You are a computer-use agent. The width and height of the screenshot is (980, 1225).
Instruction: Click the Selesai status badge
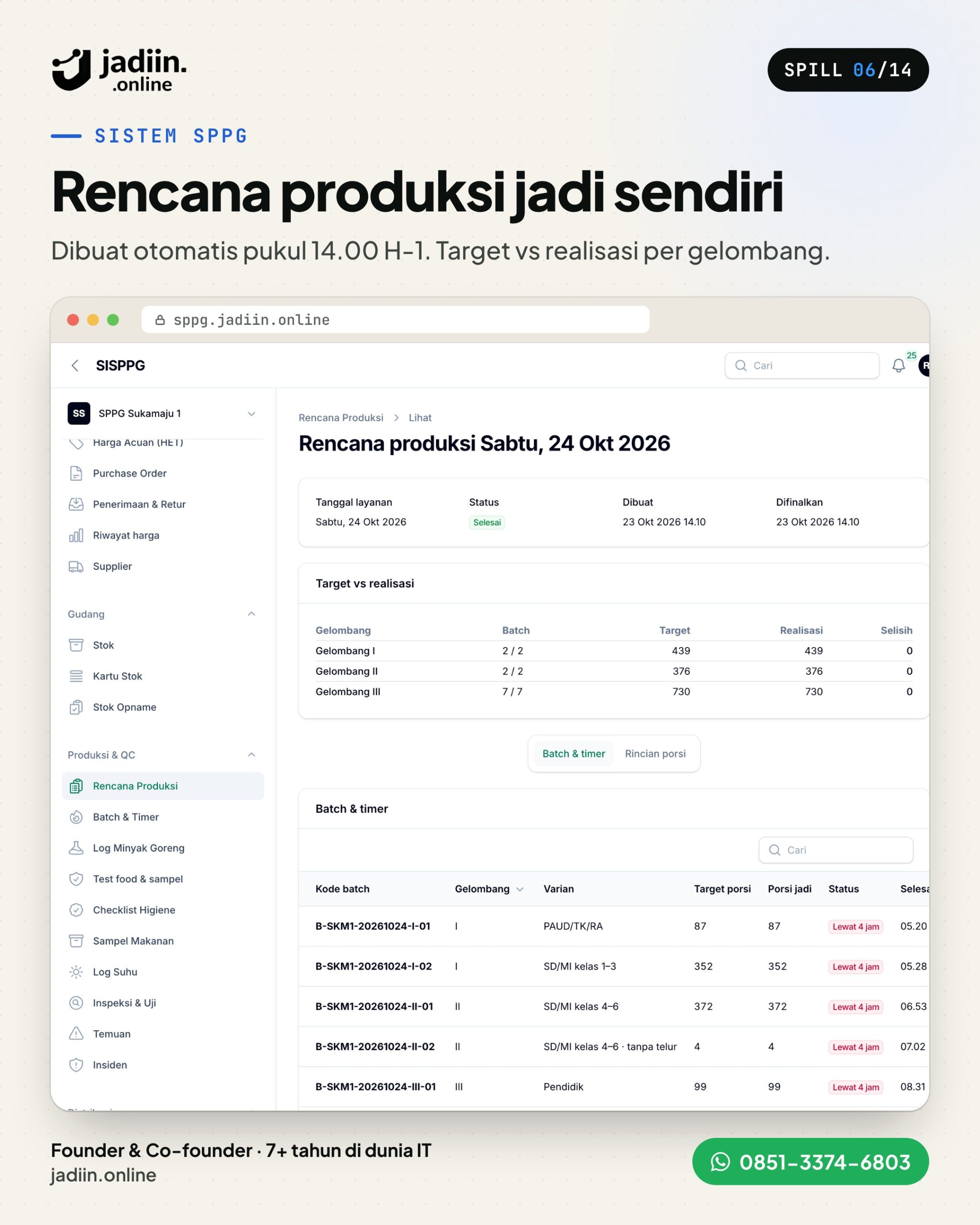click(487, 522)
